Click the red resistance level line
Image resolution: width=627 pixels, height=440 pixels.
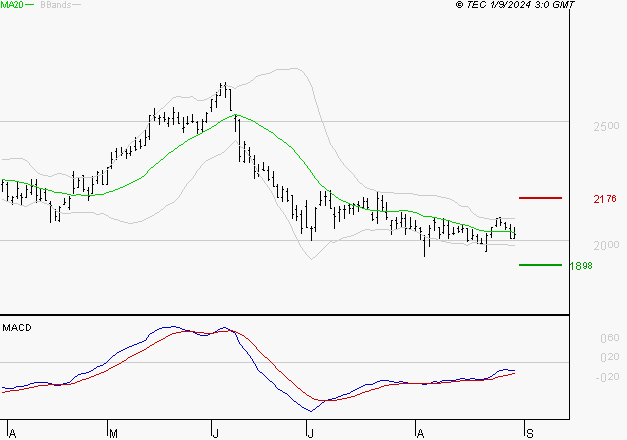point(540,198)
